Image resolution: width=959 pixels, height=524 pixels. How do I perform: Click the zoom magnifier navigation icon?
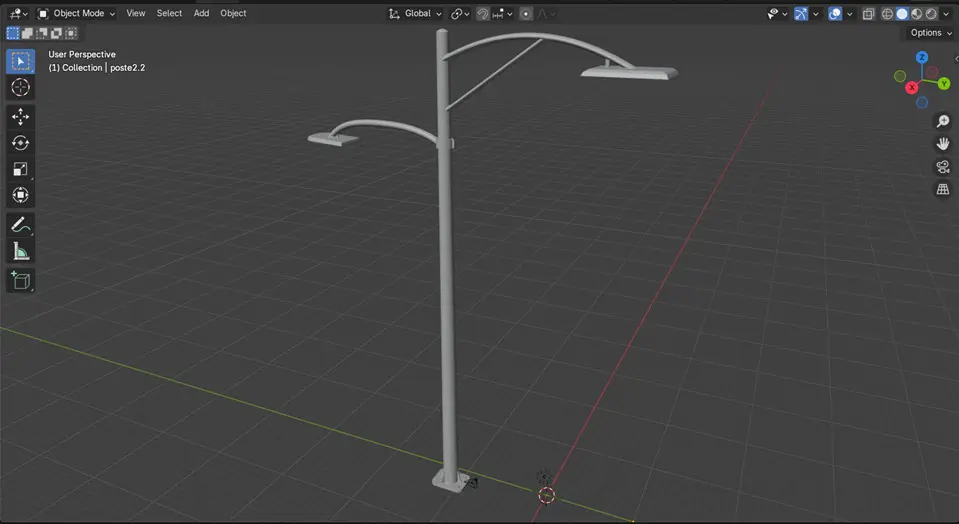click(x=942, y=121)
